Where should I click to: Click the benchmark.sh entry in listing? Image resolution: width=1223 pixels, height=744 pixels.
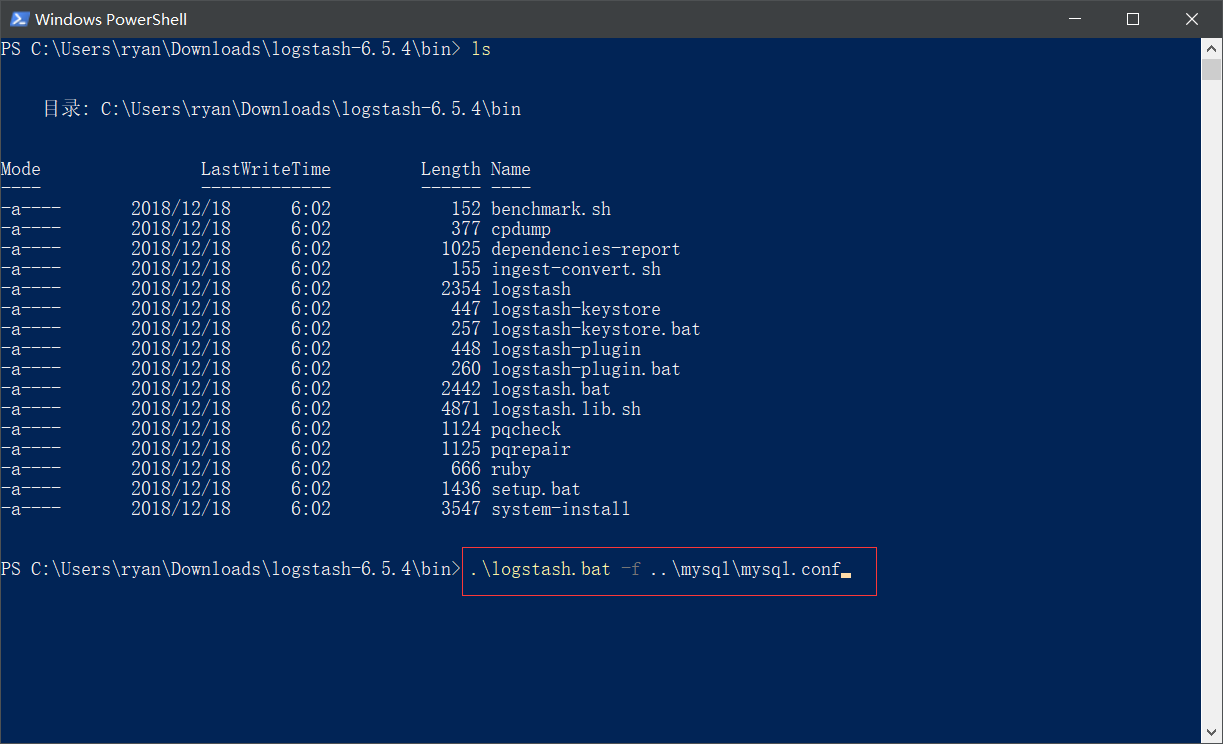(x=550, y=209)
